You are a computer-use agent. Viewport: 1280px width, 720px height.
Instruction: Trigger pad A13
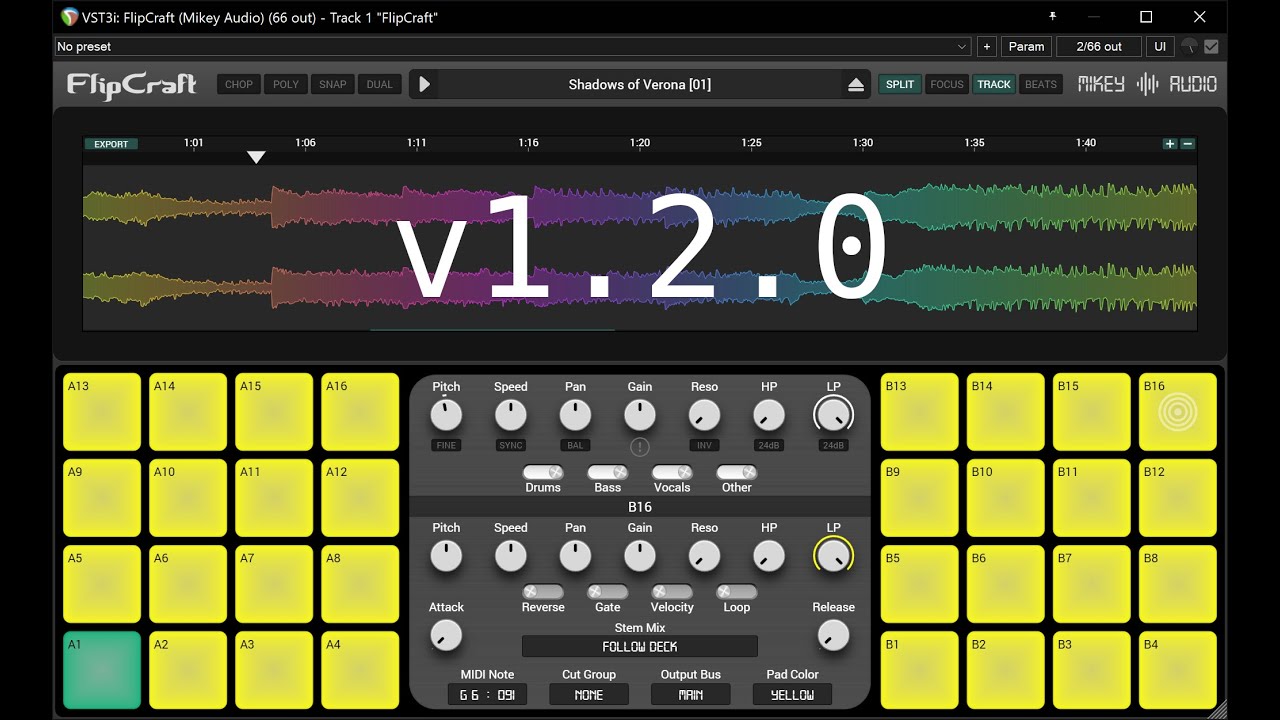tap(102, 412)
